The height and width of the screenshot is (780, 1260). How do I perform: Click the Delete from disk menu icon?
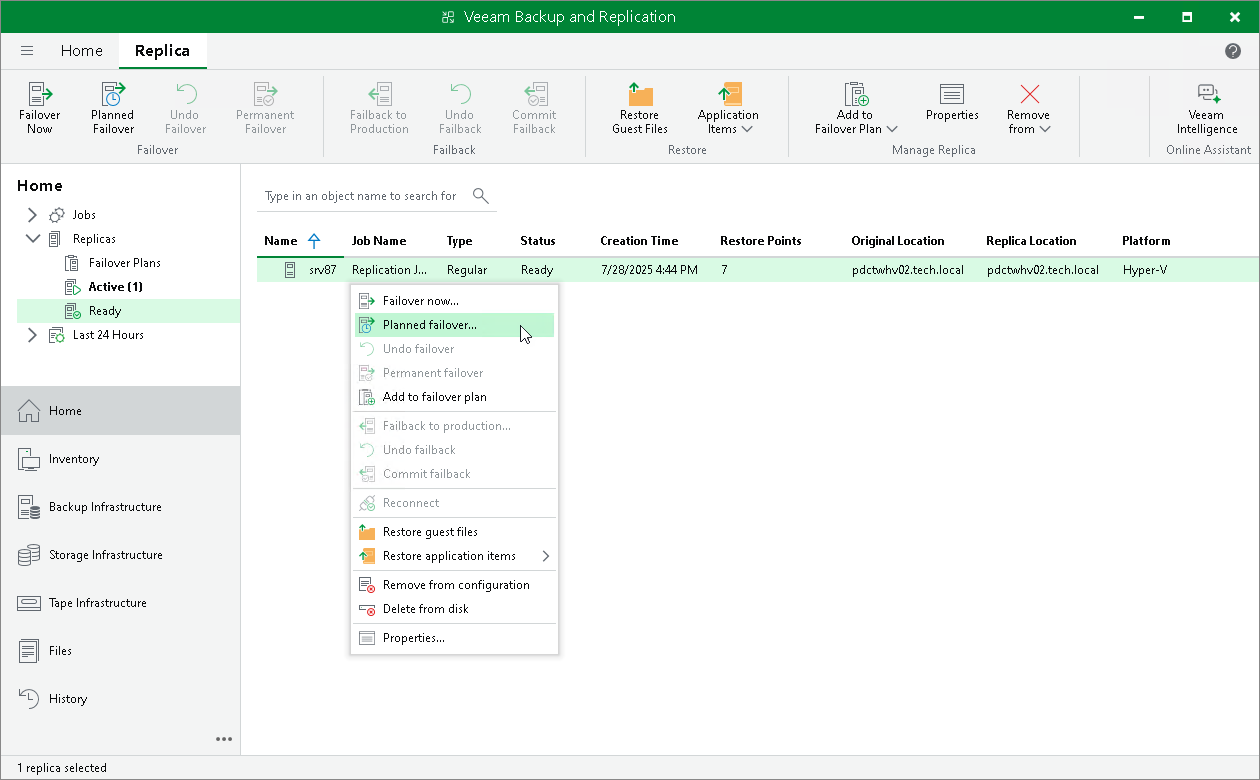(367, 609)
